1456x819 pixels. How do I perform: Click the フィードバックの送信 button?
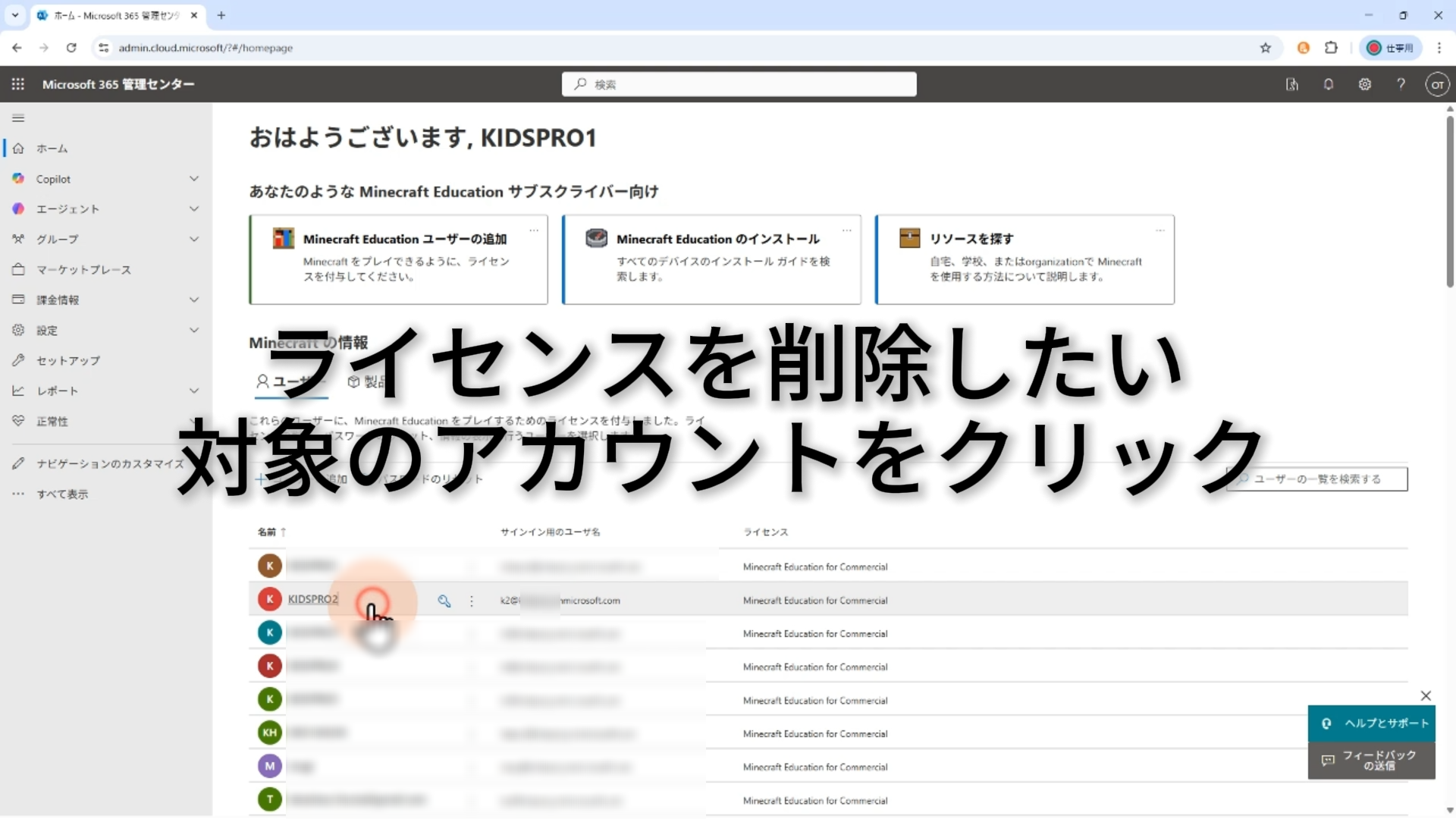point(1372,760)
